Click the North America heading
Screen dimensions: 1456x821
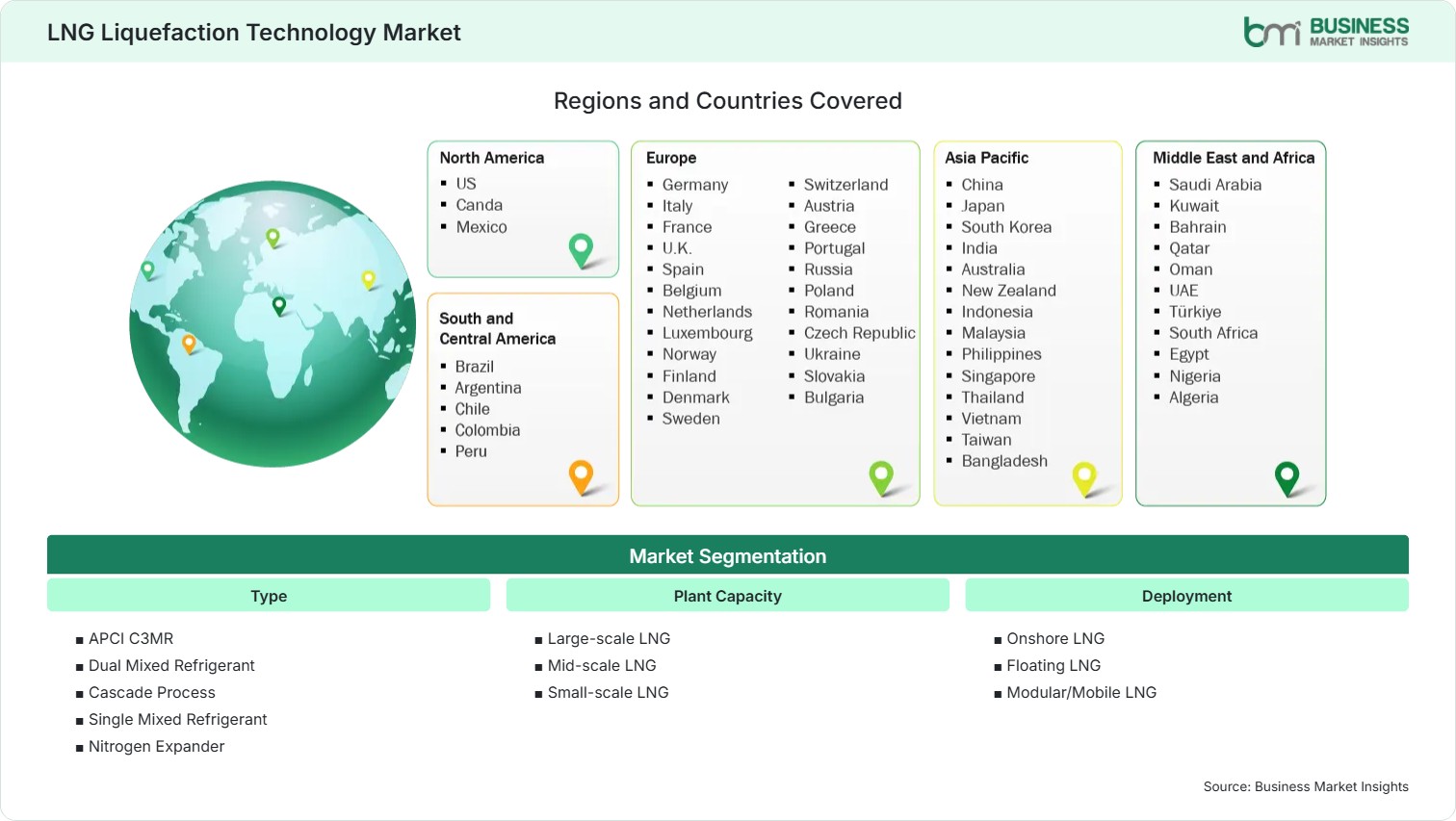492,158
